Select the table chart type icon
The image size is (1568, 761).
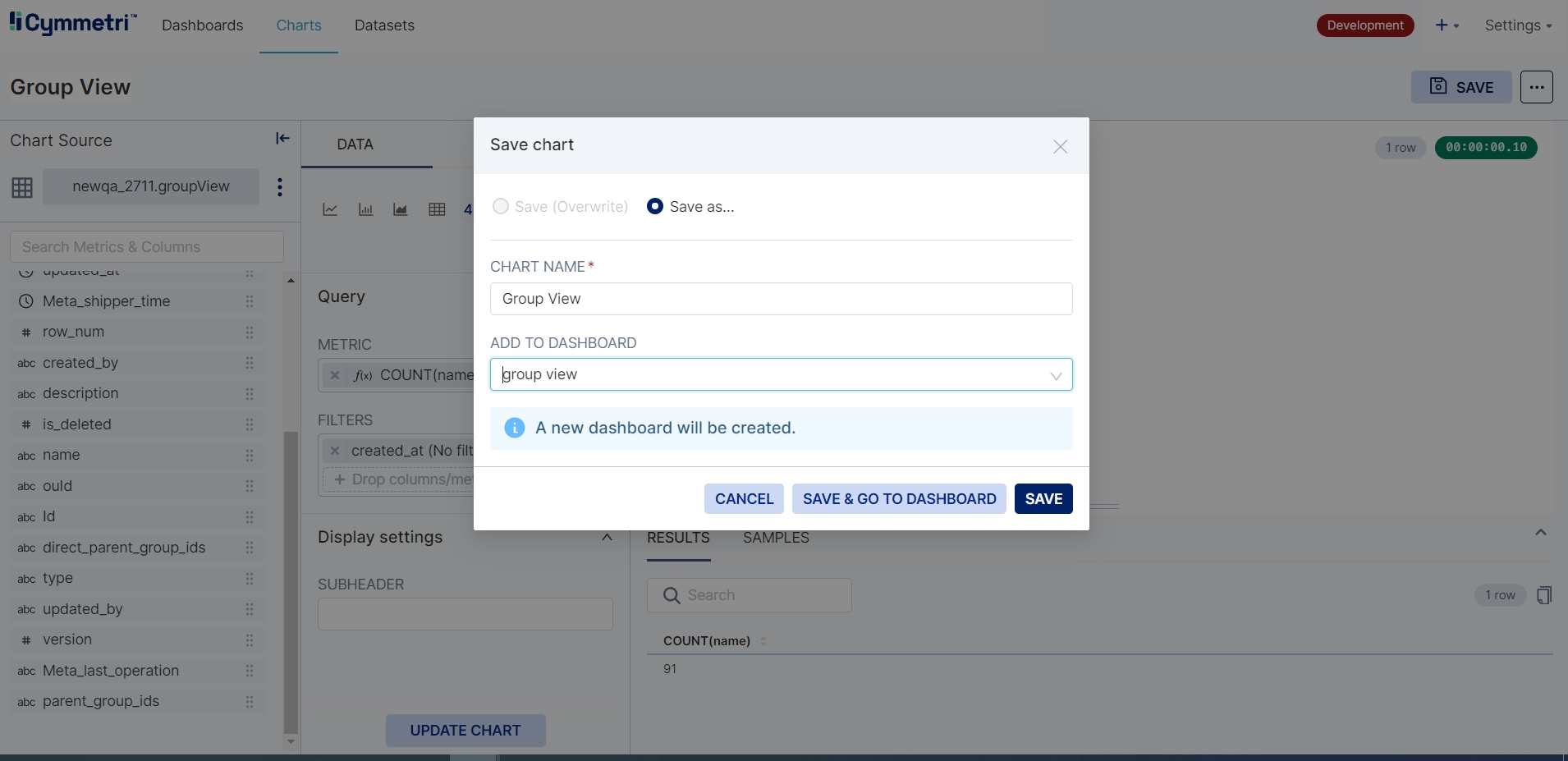(437, 210)
